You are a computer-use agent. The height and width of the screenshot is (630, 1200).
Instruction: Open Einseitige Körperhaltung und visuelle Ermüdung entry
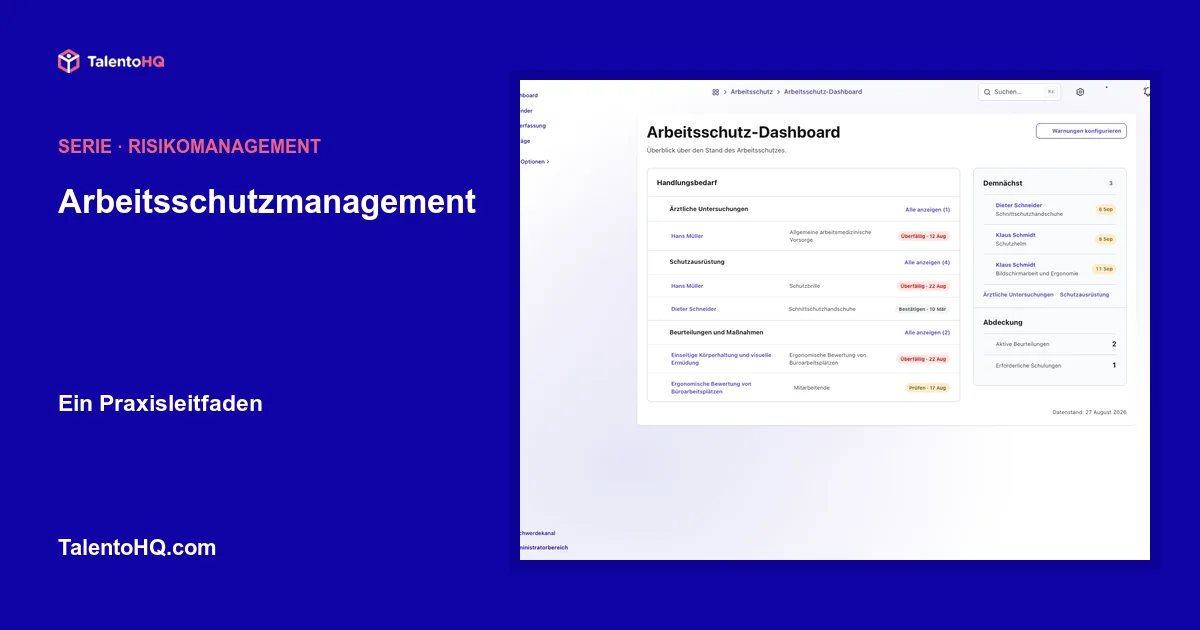point(721,359)
